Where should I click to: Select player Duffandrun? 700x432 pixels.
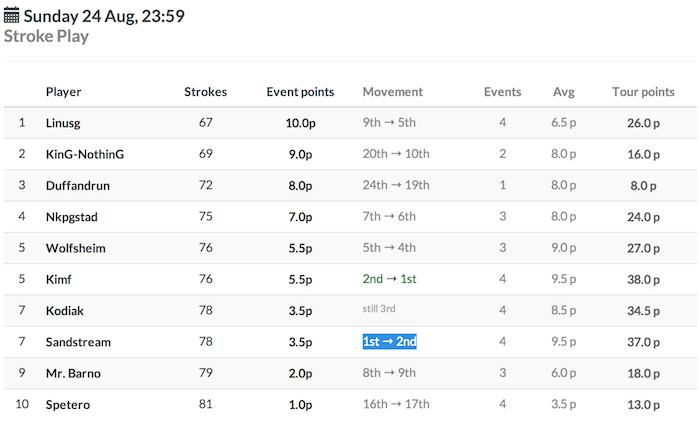78,185
